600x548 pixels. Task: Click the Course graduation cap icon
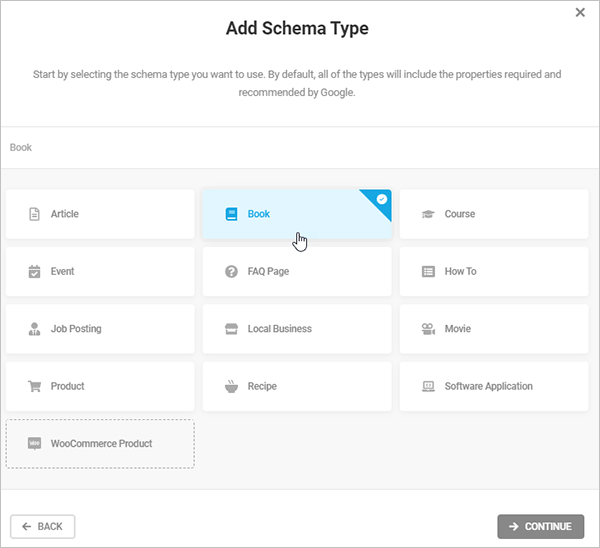(428, 214)
